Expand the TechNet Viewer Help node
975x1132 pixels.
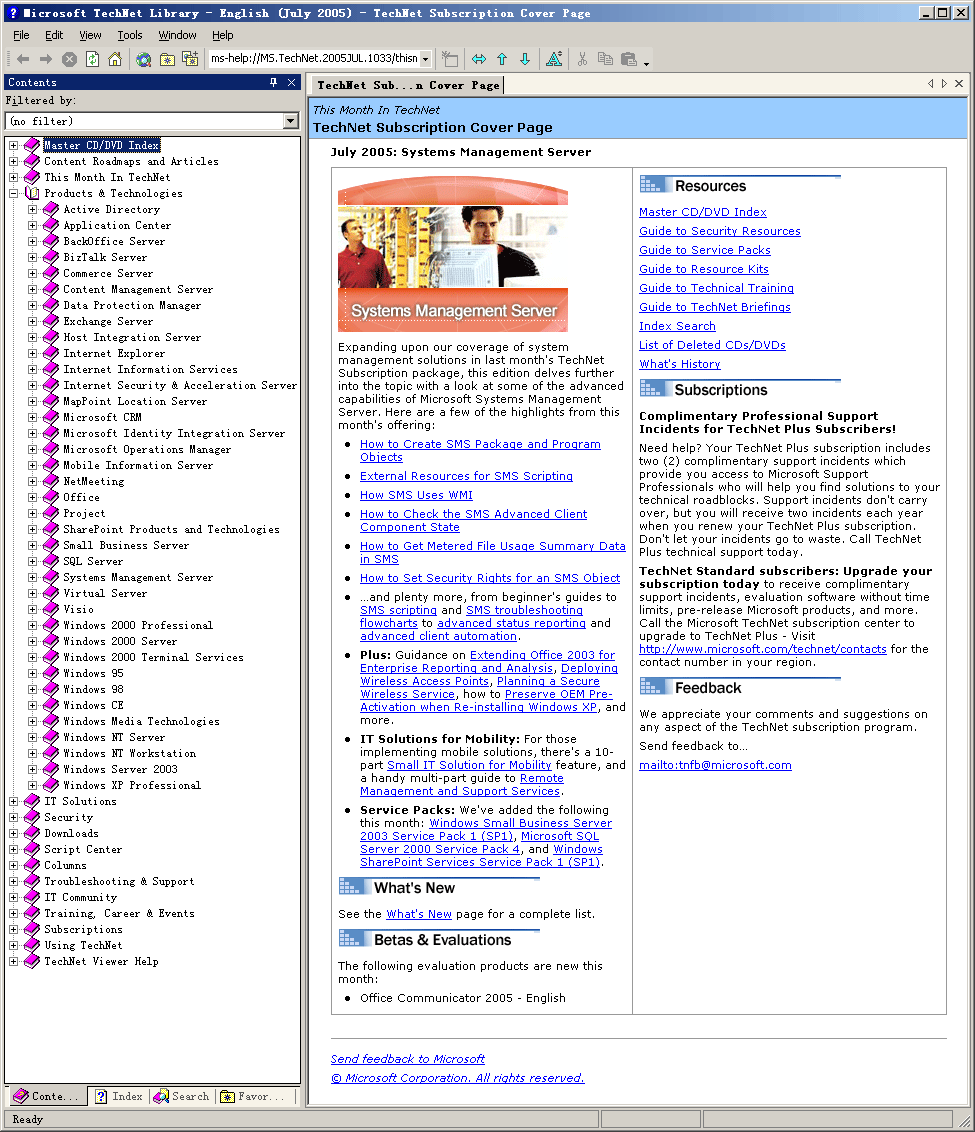point(14,961)
